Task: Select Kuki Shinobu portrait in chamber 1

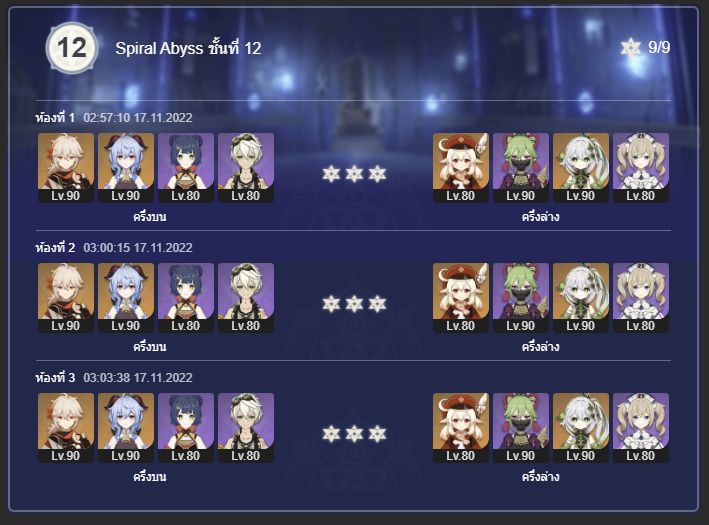Action: pyautogui.click(x=521, y=167)
